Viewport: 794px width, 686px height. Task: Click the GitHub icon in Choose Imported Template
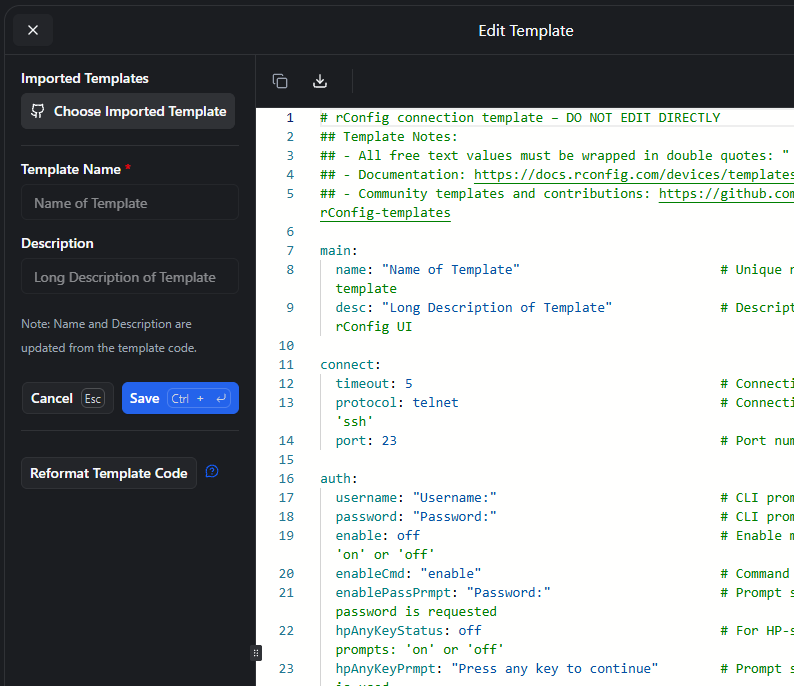[x=38, y=111]
